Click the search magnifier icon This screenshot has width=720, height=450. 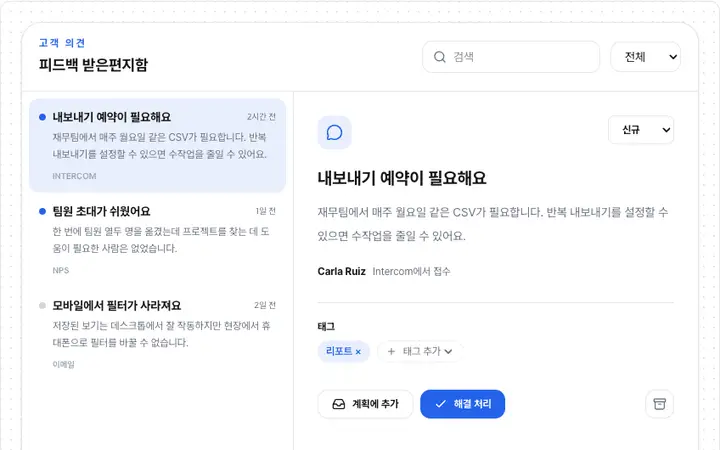439,57
